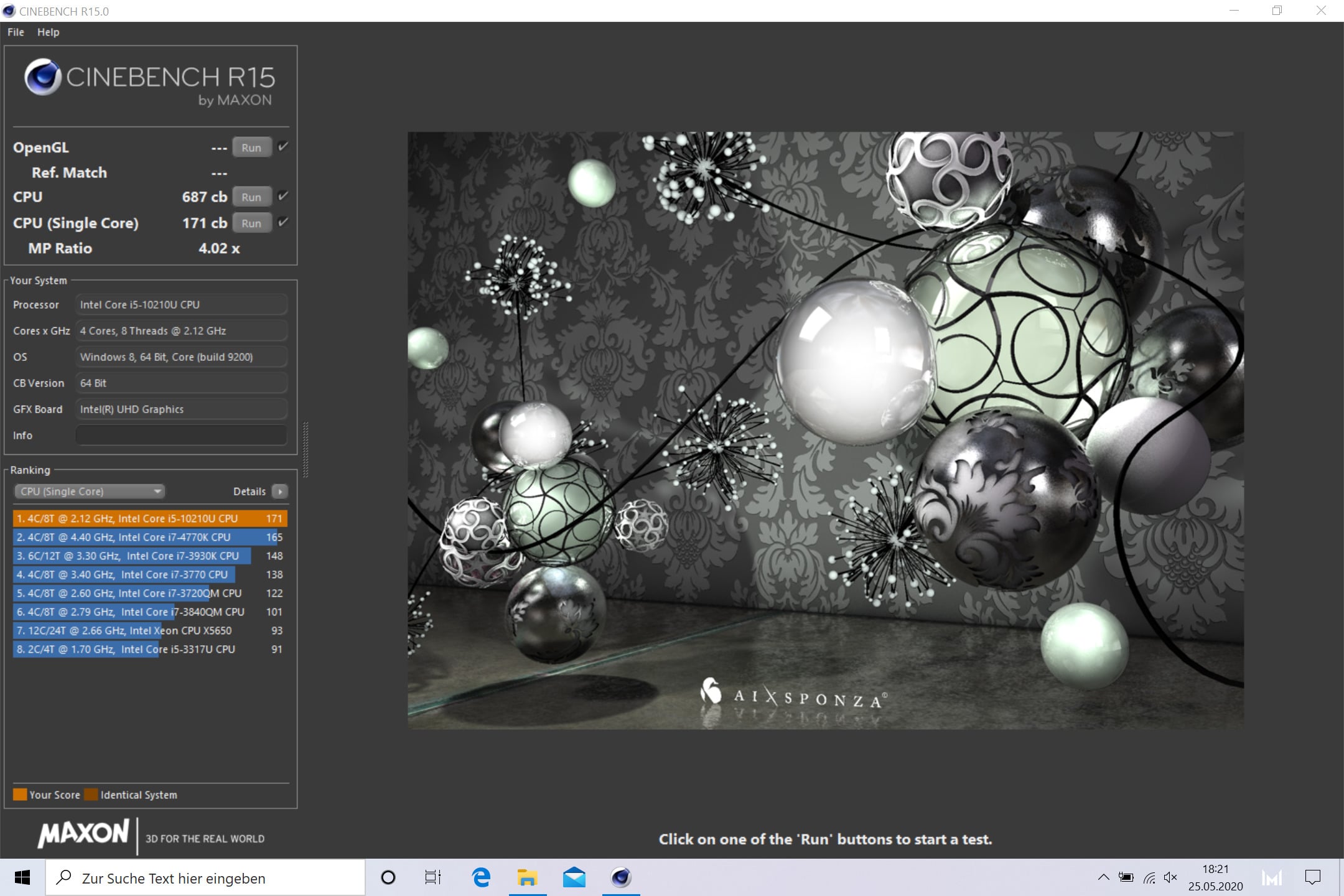Toggle the CPU Single Core checkbox
The image size is (1344, 896).
tap(283, 222)
